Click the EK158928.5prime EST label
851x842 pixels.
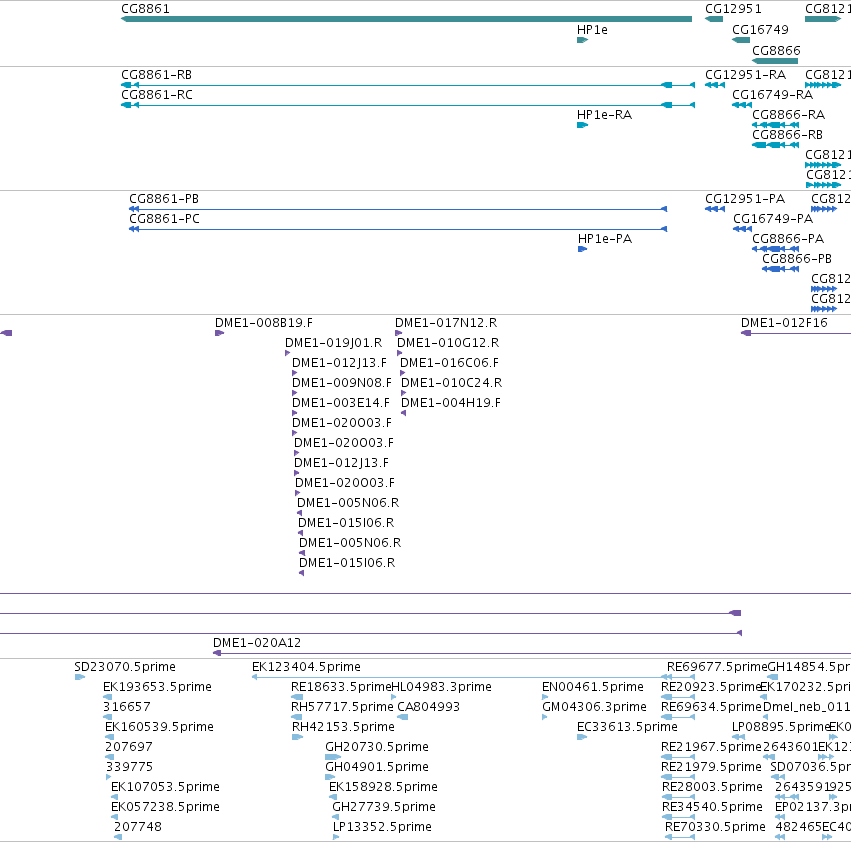[384, 787]
